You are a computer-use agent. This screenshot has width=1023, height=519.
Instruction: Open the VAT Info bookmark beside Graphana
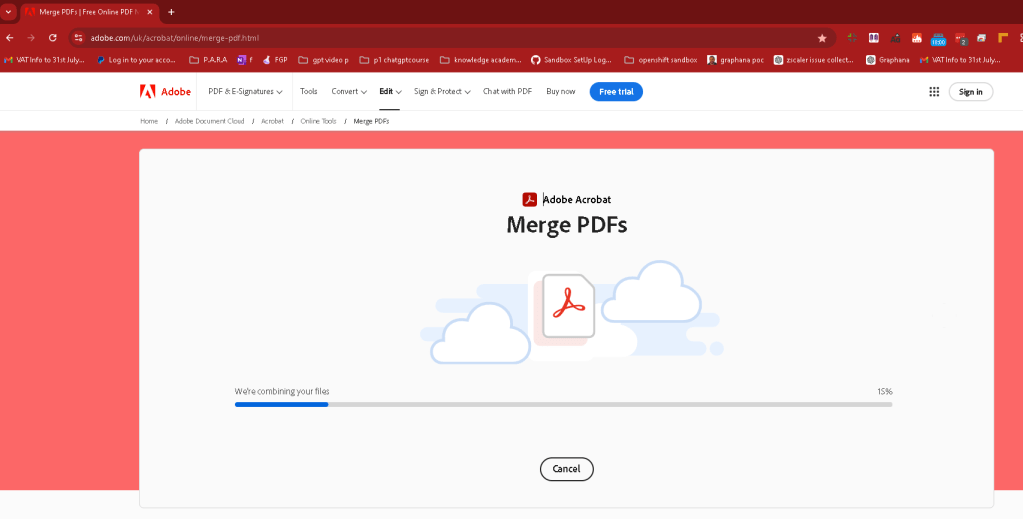click(960, 59)
